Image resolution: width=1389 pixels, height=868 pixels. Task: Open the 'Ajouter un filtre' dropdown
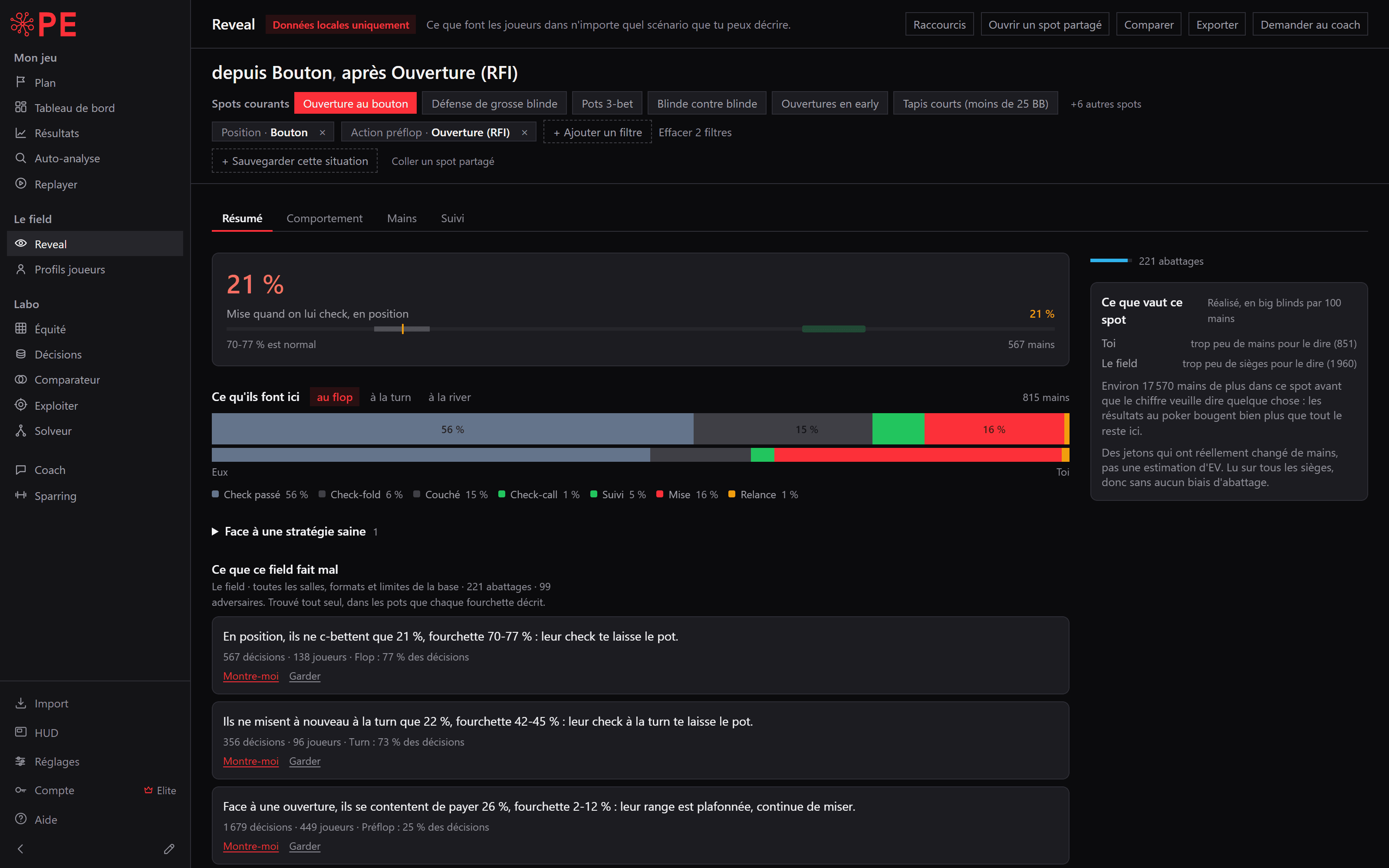(598, 132)
